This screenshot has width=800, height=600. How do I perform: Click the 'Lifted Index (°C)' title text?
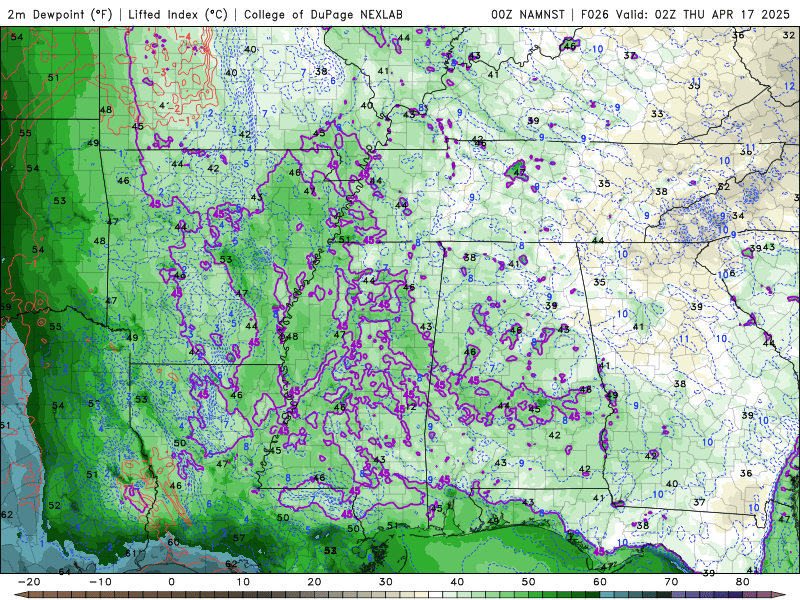coord(178,14)
